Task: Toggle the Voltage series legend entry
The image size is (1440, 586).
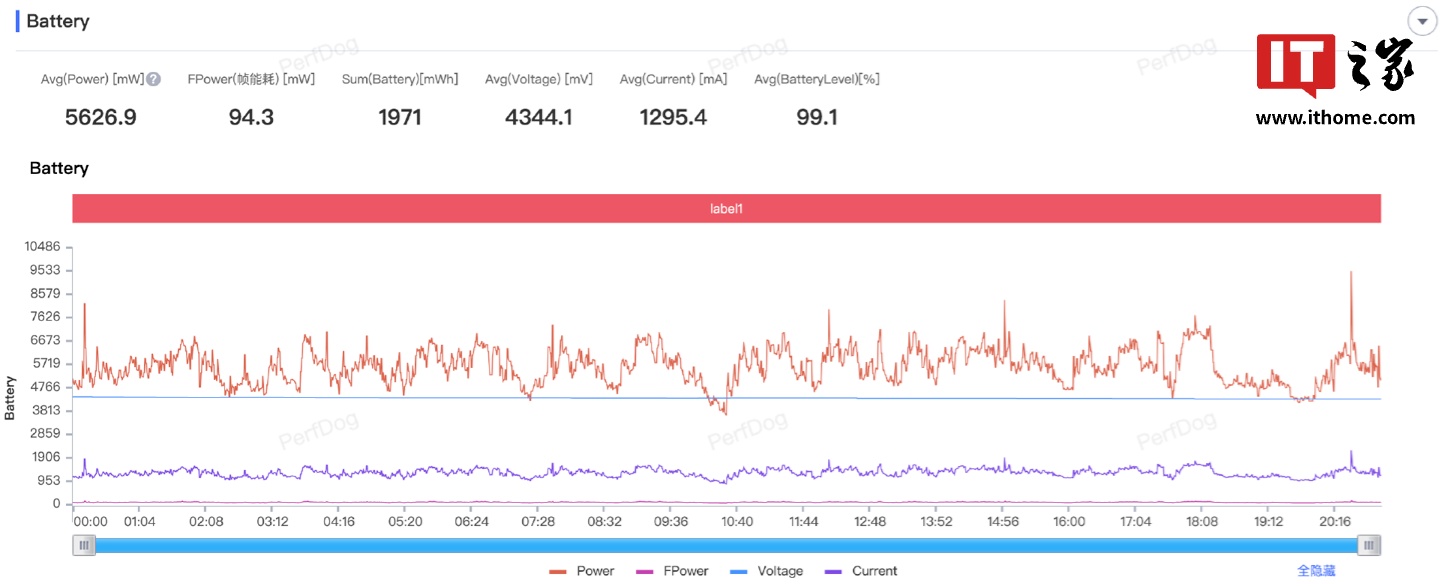Action: pos(766,571)
